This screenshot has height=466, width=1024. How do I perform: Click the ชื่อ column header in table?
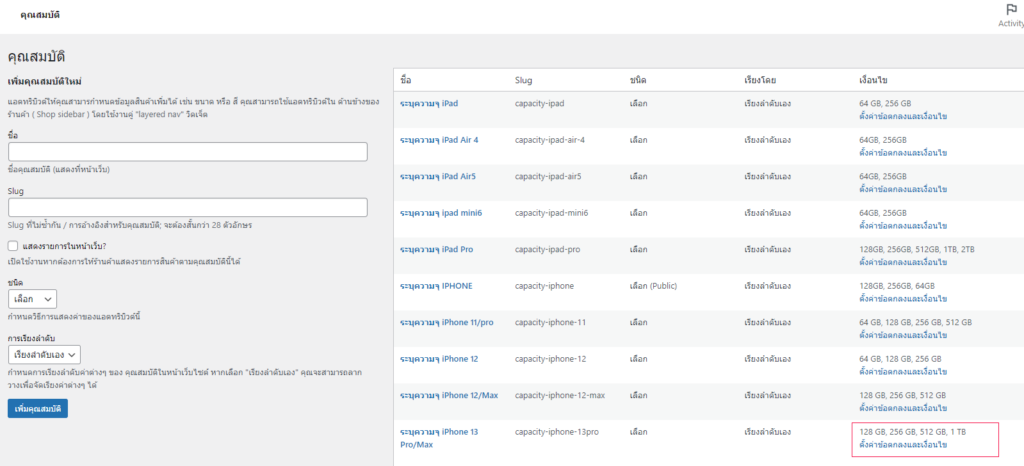pos(405,79)
